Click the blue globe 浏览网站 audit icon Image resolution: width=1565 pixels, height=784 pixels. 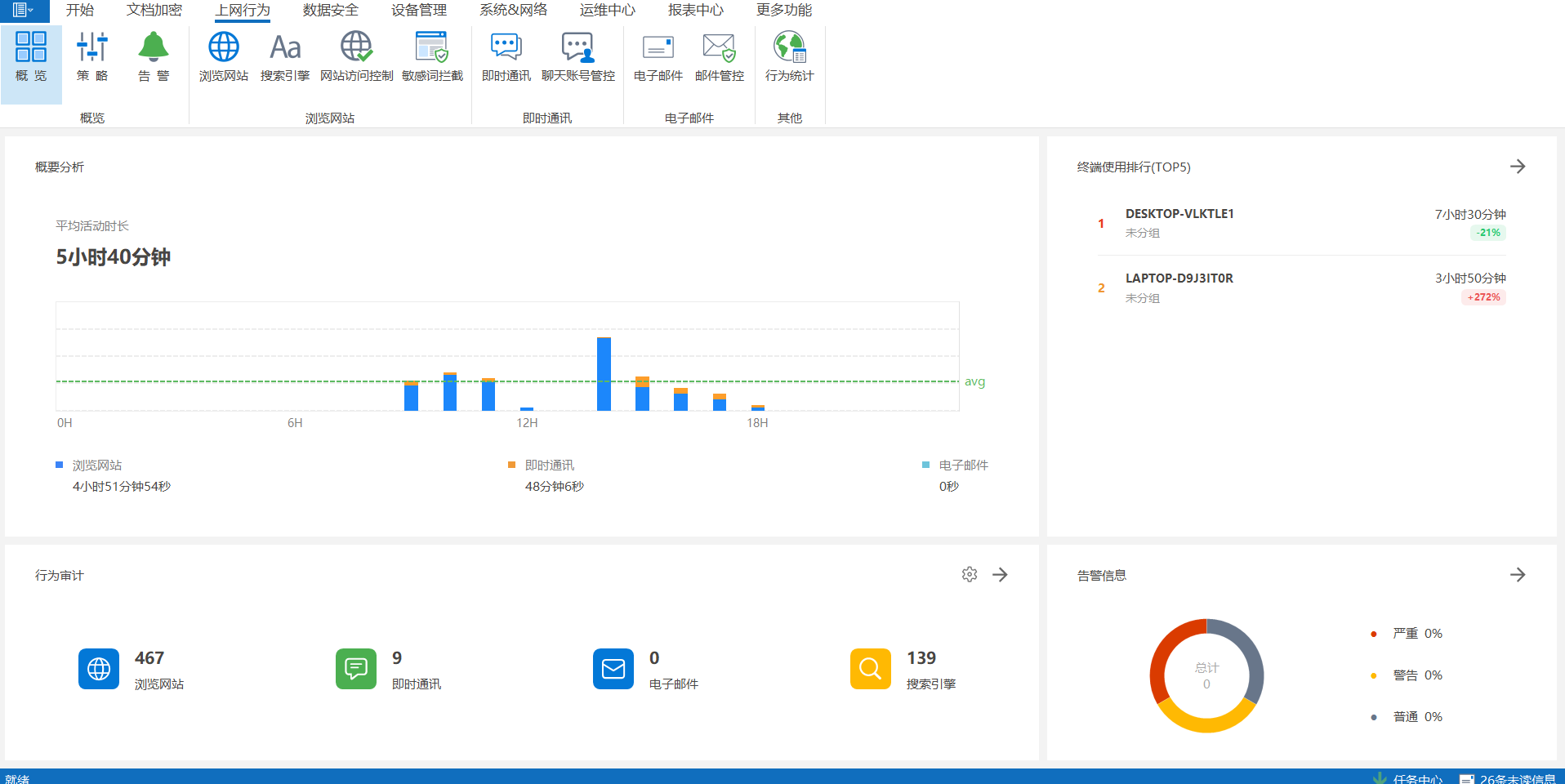click(x=99, y=669)
